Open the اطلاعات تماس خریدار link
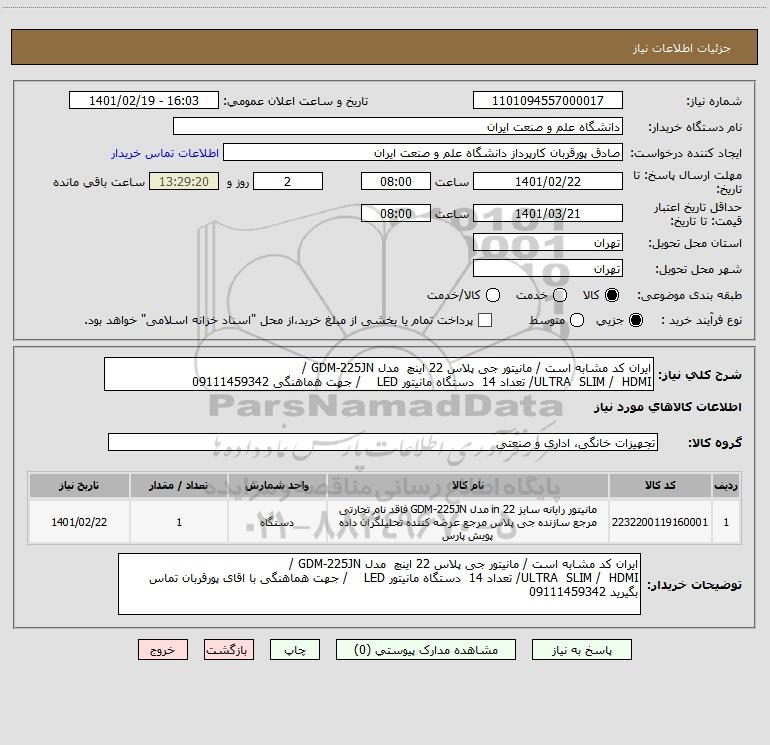This screenshot has width=770, height=745. click(165, 153)
